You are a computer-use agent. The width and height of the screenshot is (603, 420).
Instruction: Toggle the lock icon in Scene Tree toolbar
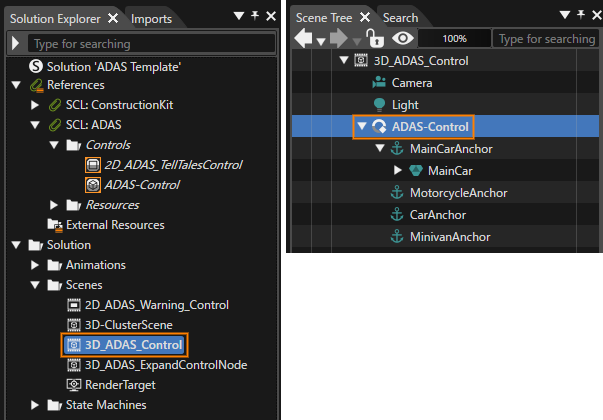375,38
